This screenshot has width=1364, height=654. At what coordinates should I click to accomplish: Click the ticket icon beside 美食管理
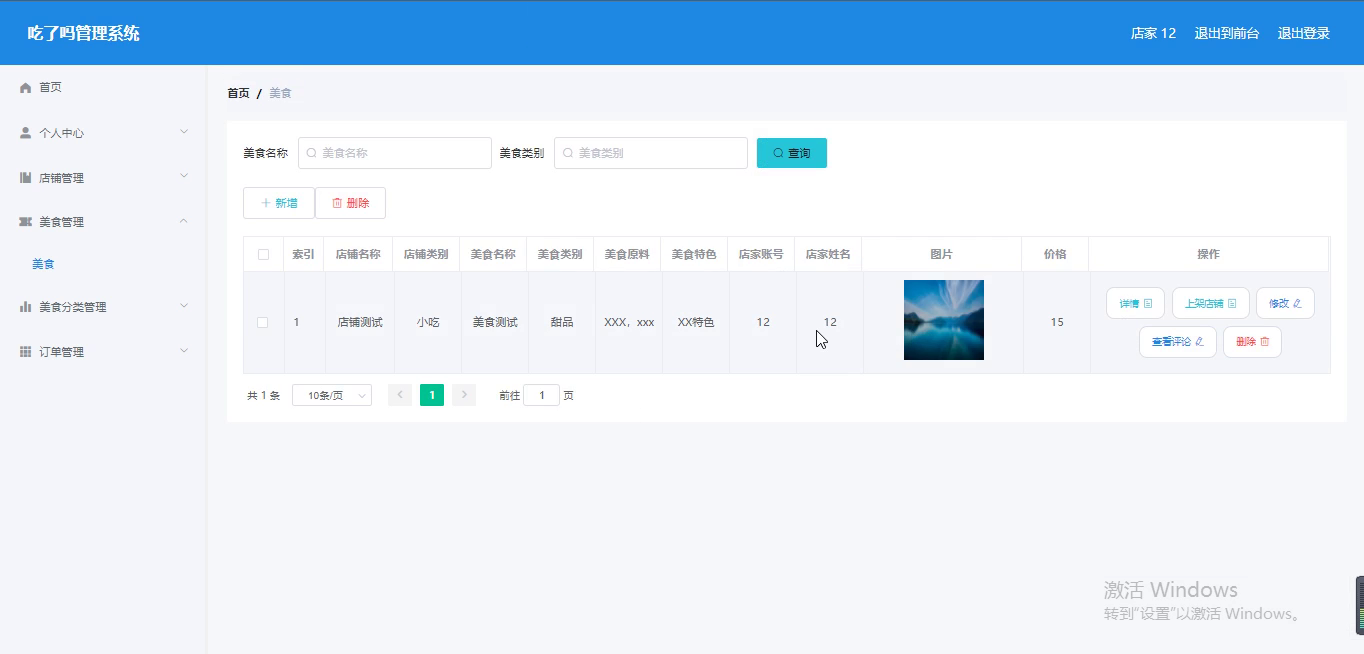pyautogui.click(x=26, y=222)
